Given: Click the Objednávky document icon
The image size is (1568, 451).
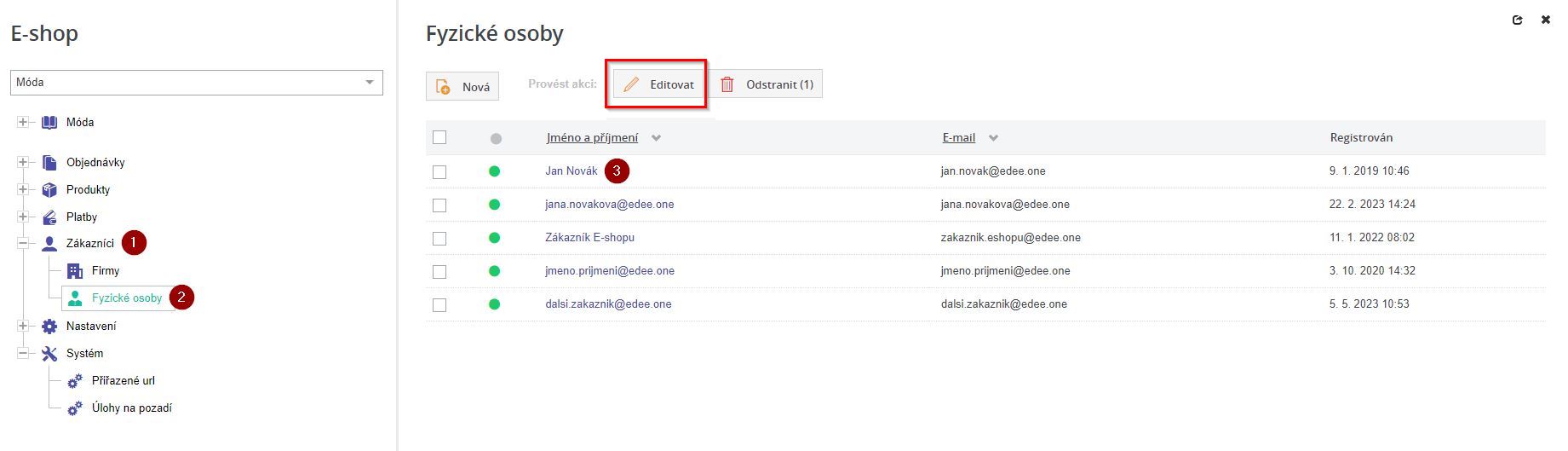Looking at the screenshot, I should tap(49, 163).
